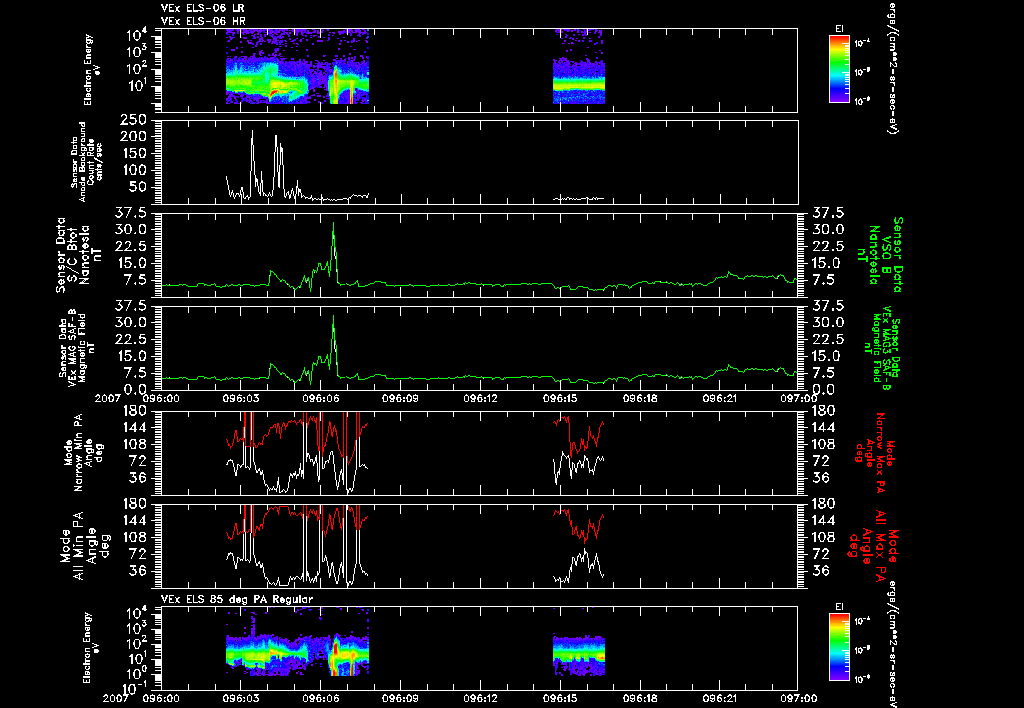1024x708 pixels.
Task: Select the 'VEx ELS-06 LR' title text
Action: coord(203,8)
